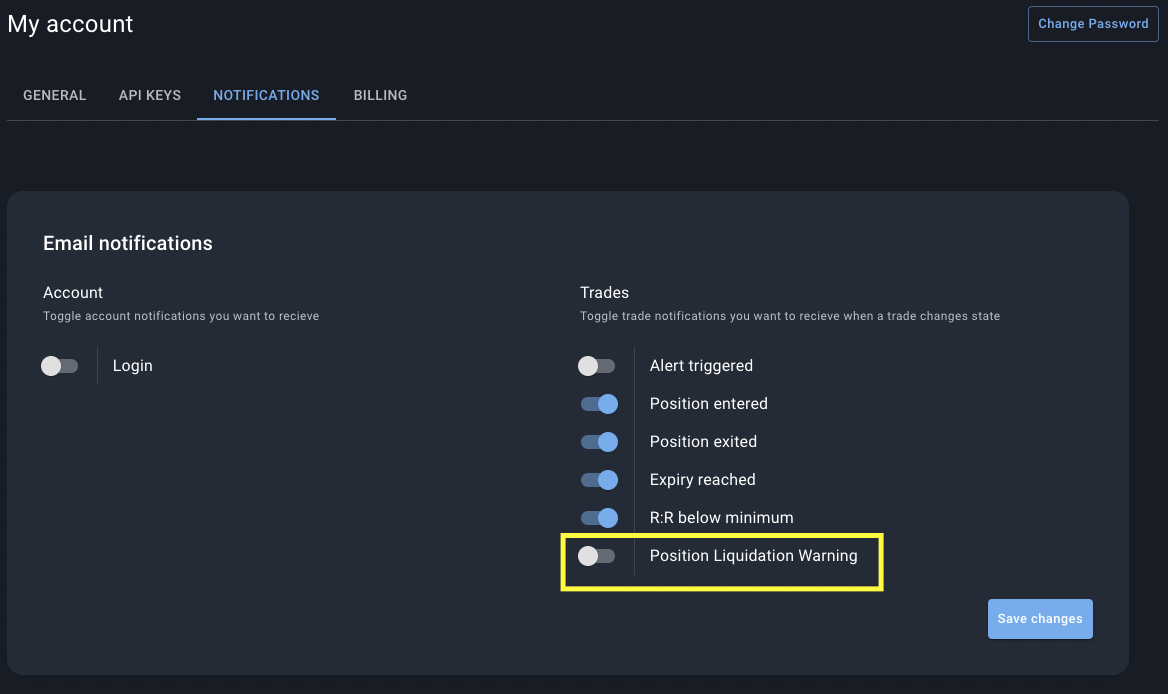Image resolution: width=1168 pixels, height=694 pixels.
Task: Select the Notifications tab
Action: coord(266,95)
